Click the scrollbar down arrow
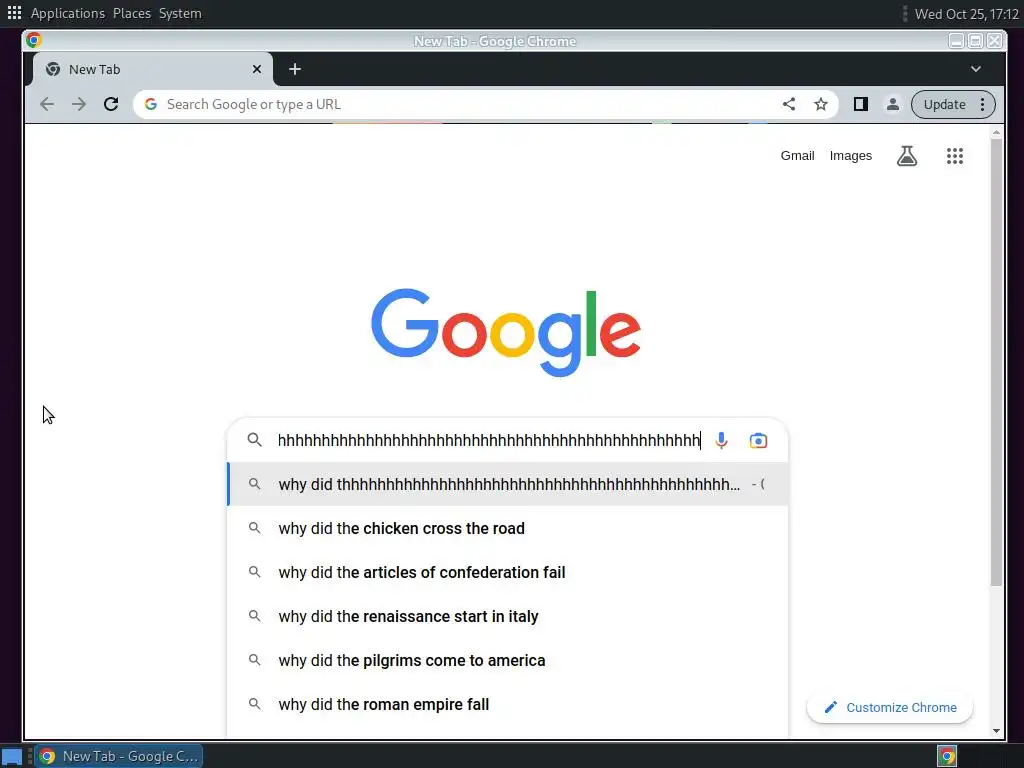1024x768 pixels. (996, 731)
